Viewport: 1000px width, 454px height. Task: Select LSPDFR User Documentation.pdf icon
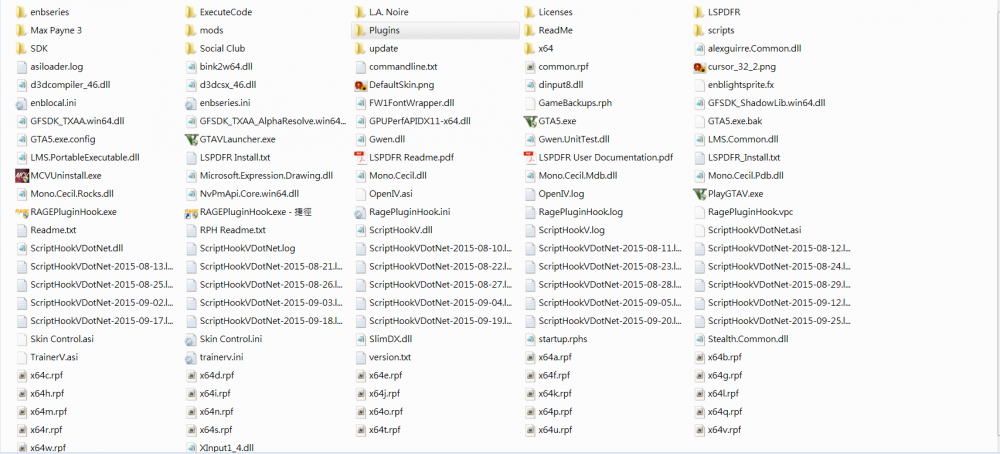[529, 157]
